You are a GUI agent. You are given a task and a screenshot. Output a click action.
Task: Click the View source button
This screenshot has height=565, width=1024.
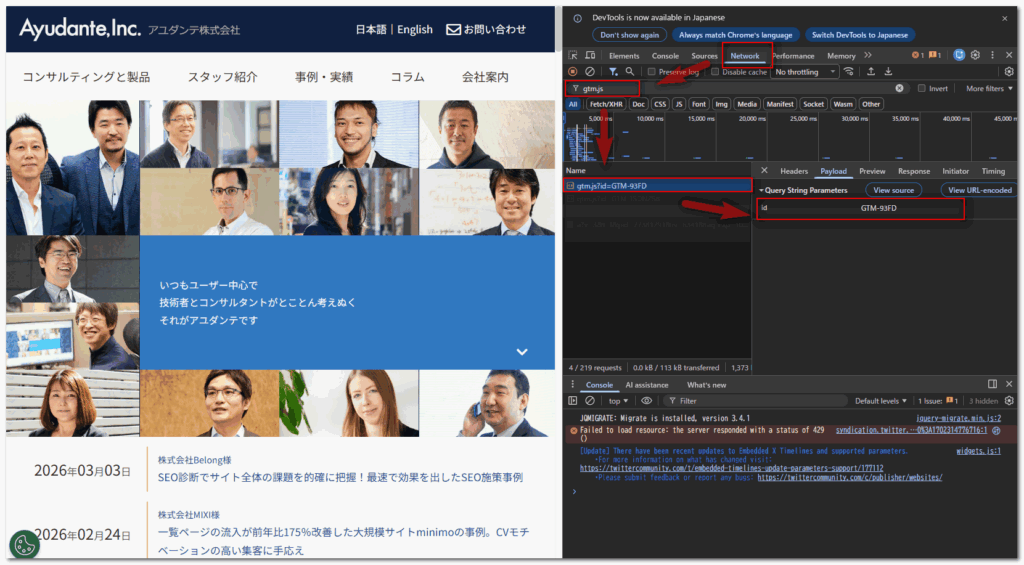pos(894,190)
